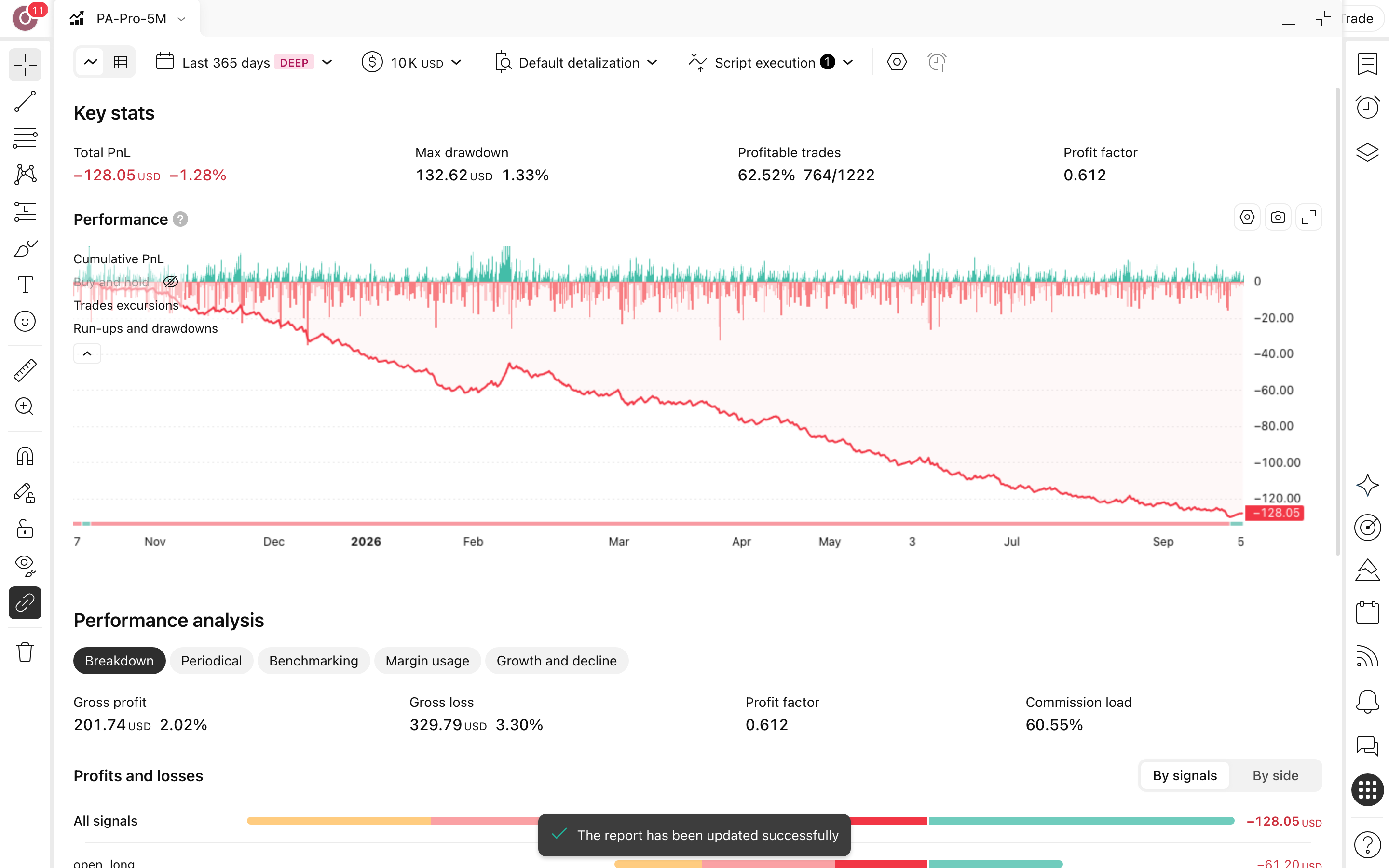This screenshot has width=1389, height=868.
Task: Select the Growth and decline tab
Action: [x=557, y=661]
